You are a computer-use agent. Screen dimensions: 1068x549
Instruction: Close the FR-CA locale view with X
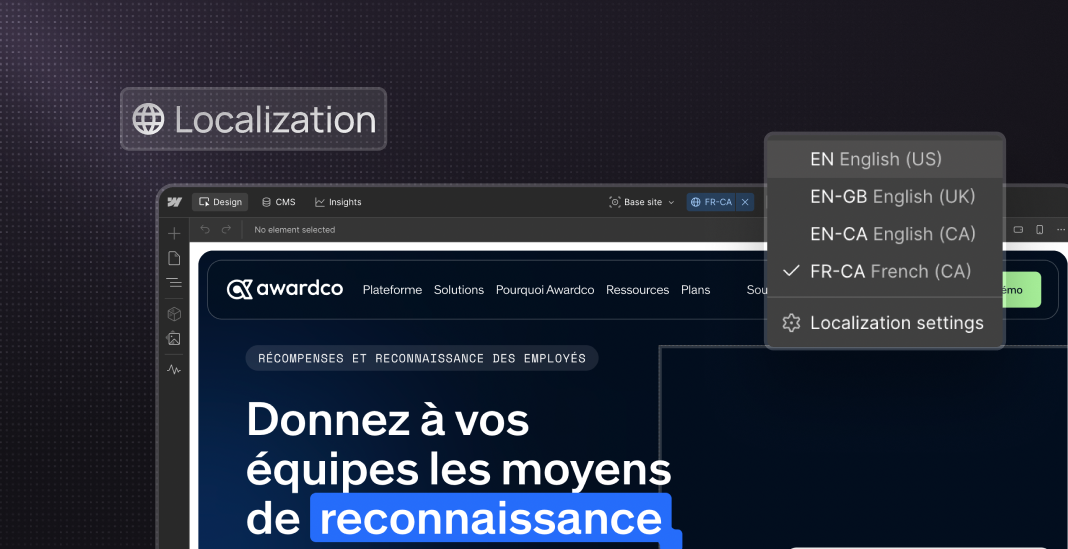pyautogui.click(x=745, y=202)
